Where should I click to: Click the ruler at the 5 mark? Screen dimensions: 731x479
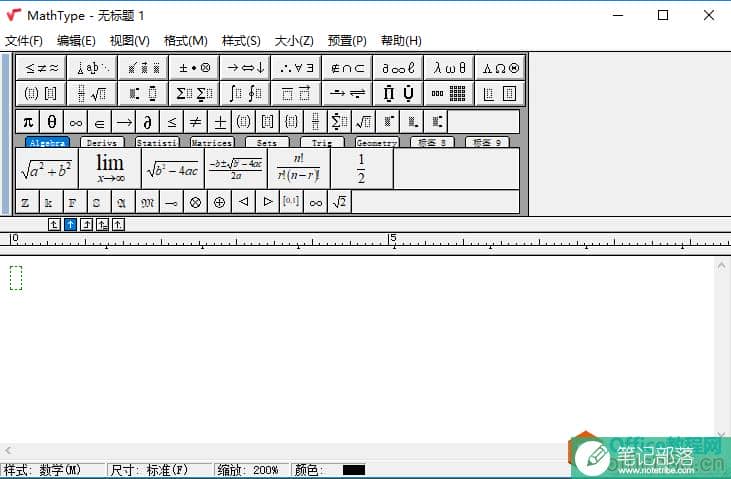(393, 239)
